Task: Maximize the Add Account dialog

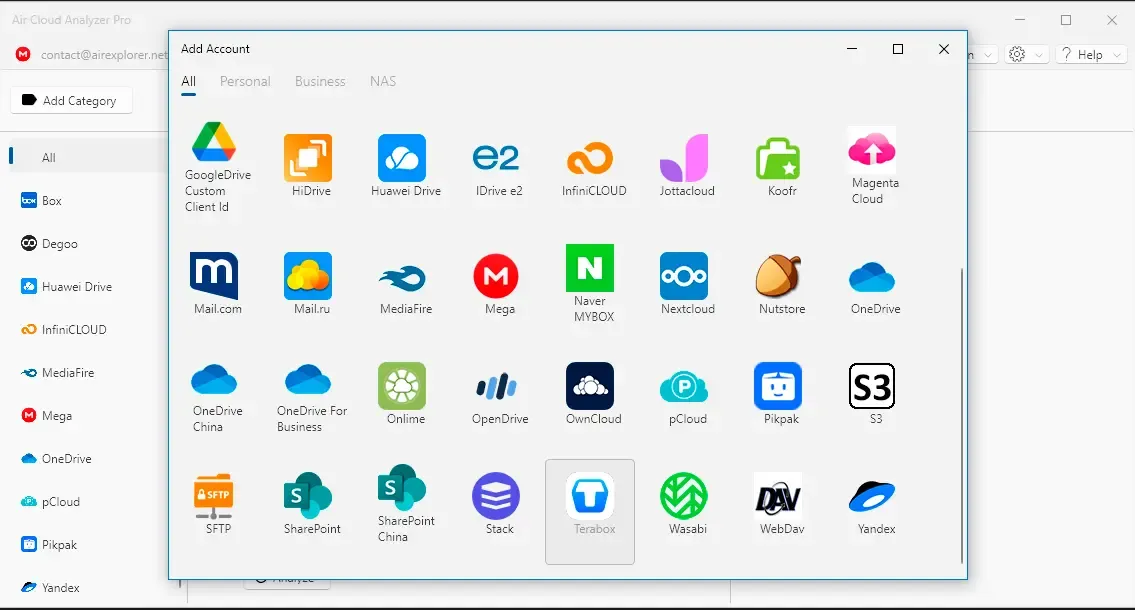Action: tap(898, 49)
